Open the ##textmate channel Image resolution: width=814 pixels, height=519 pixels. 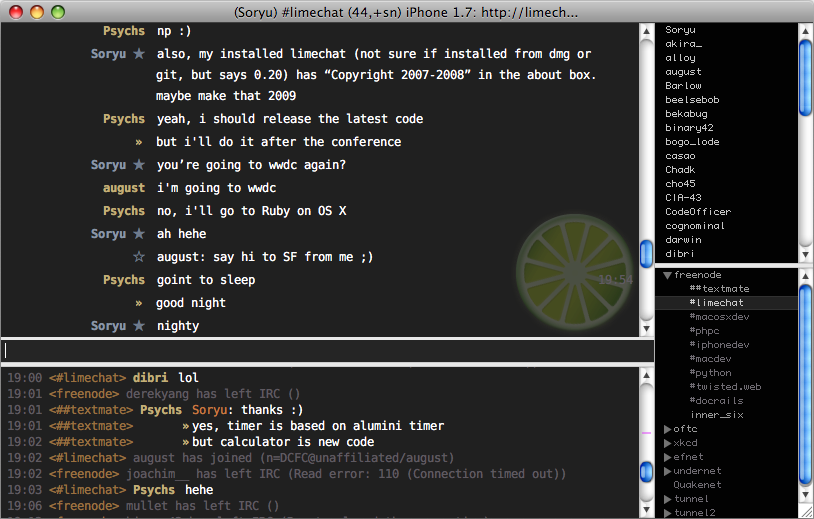719,289
